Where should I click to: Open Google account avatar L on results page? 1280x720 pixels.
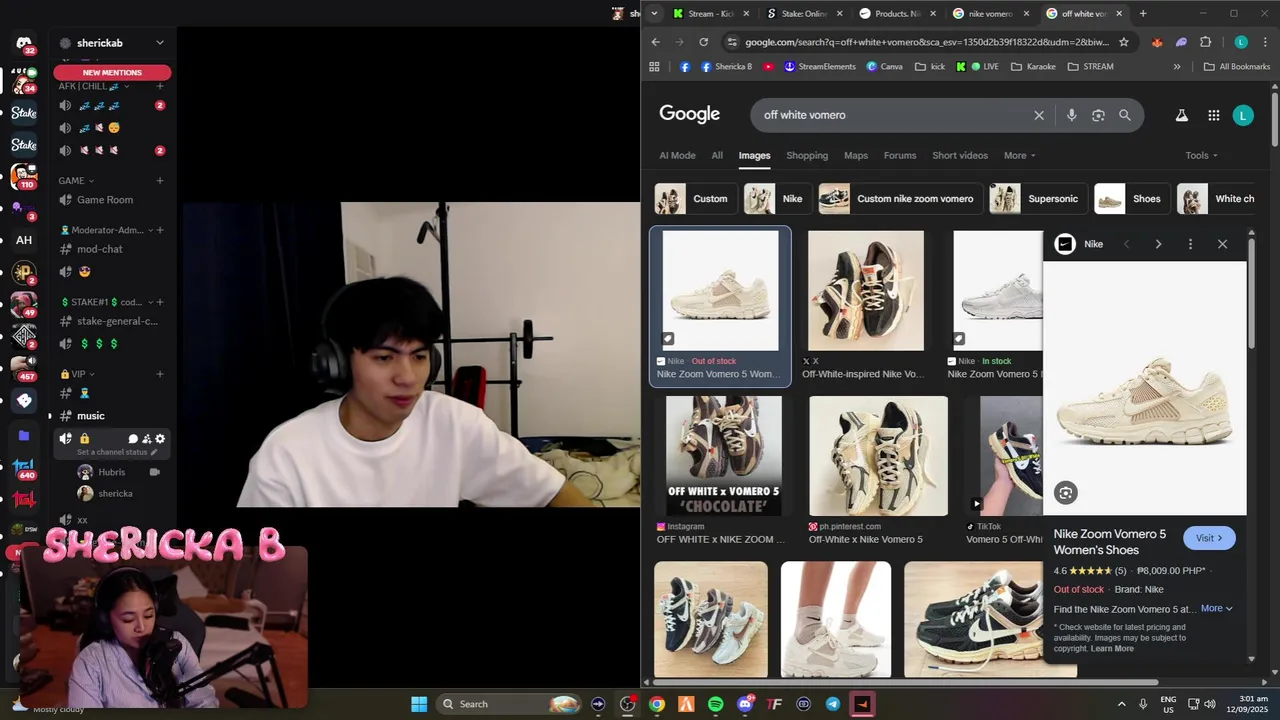coord(1243,115)
